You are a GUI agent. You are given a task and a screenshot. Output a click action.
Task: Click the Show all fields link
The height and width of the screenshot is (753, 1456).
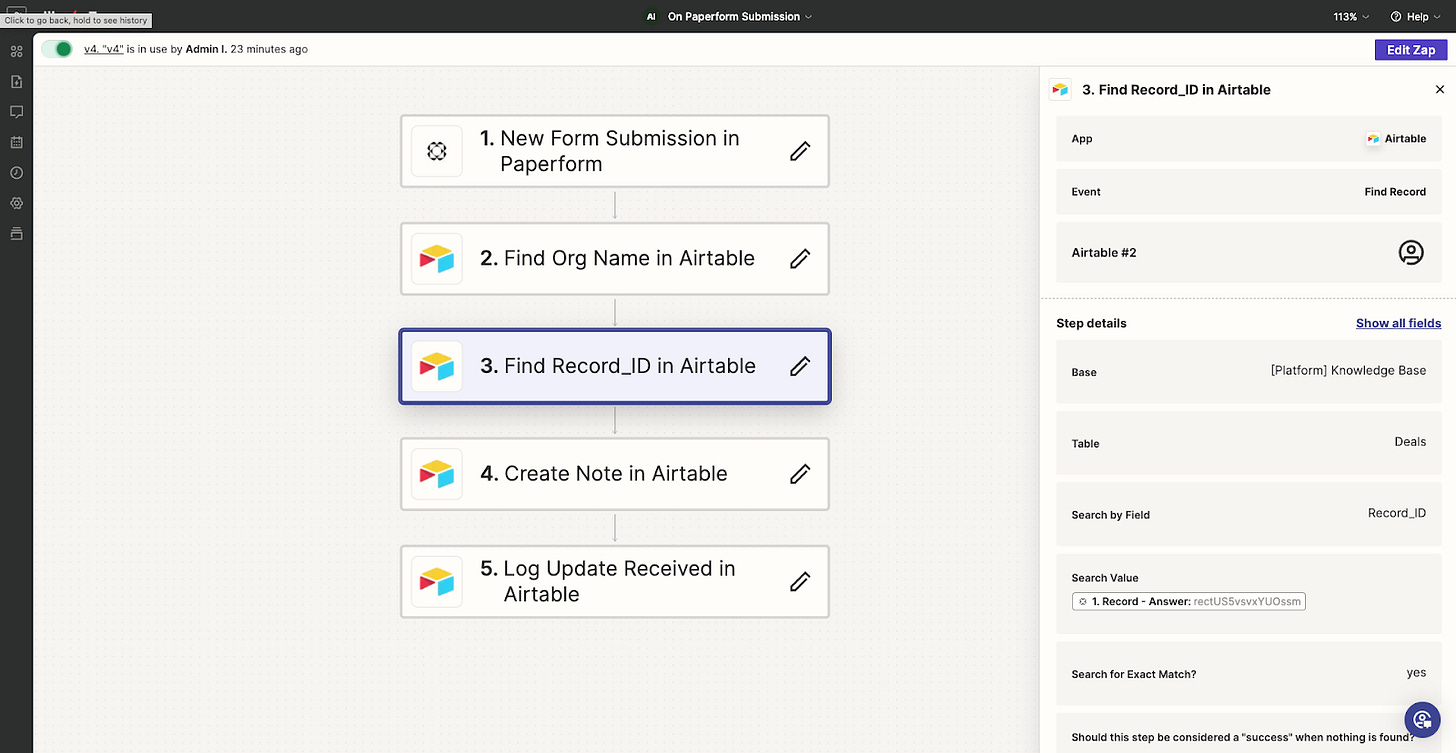(1398, 323)
